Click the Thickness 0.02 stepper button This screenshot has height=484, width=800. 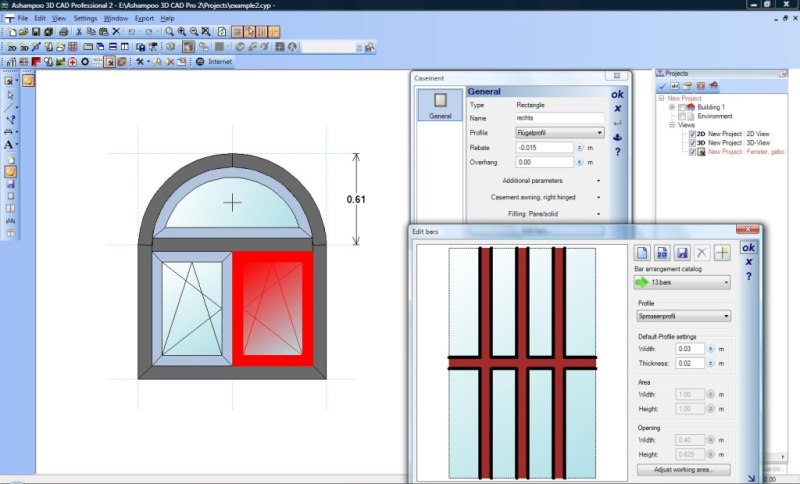pos(711,363)
